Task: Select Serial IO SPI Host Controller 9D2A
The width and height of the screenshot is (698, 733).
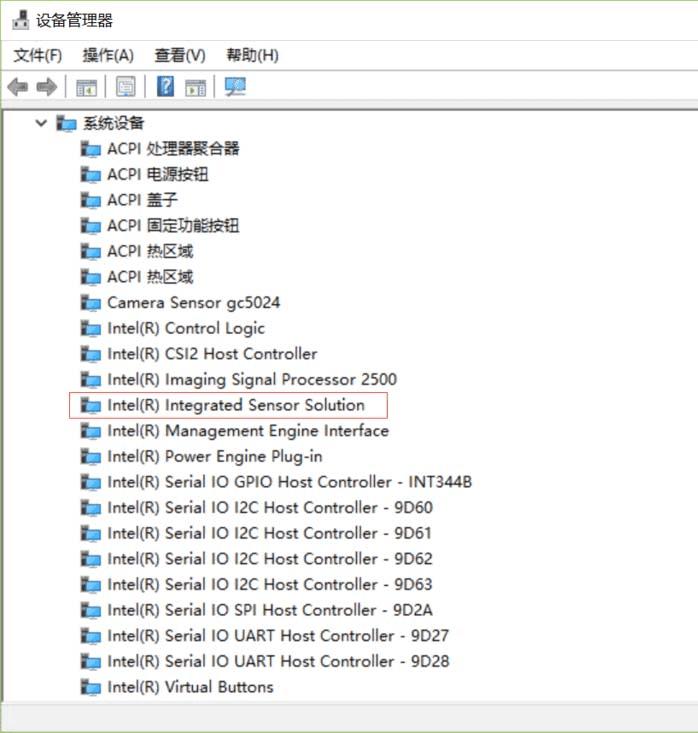Action: pyautogui.click(x=270, y=611)
